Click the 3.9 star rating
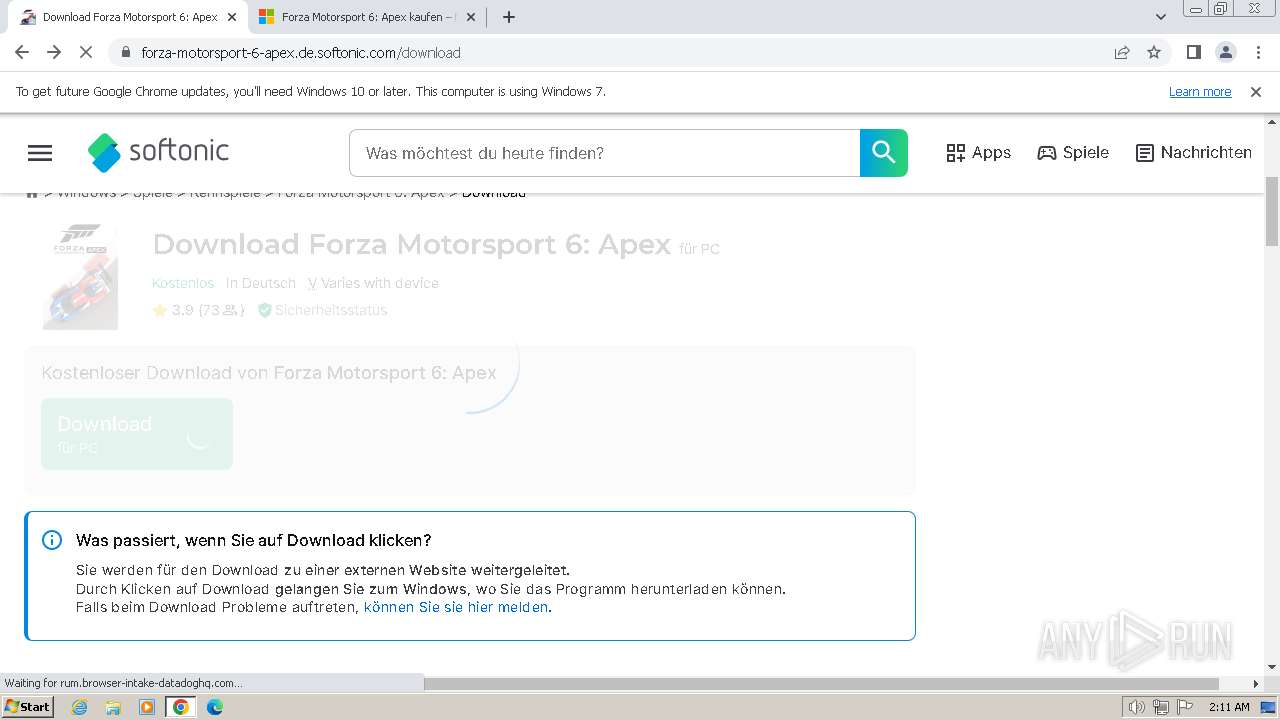Image resolution: width=1280 pixels, height=720 pixels. [x=198, y=310]
